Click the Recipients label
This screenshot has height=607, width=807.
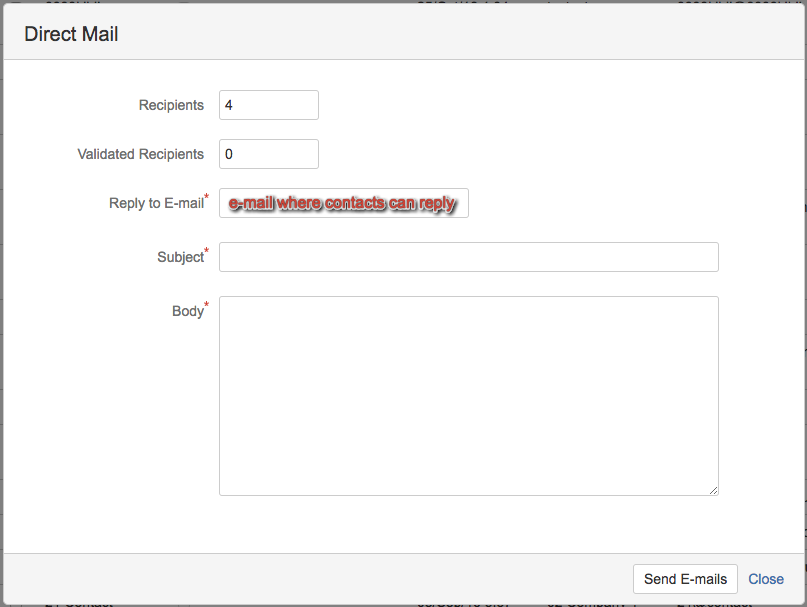point(171,105)
